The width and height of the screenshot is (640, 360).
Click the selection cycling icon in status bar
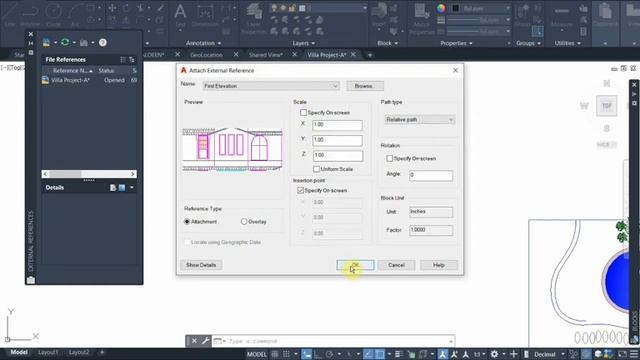coord(423,354)
